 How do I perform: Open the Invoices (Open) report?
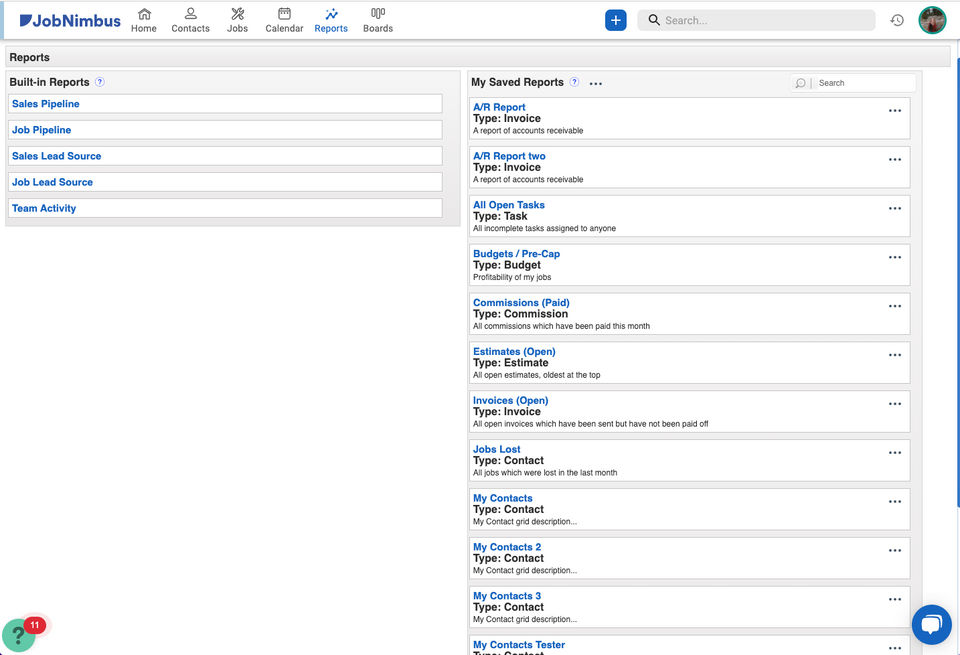pyautogui.click(x=511, y=400)
